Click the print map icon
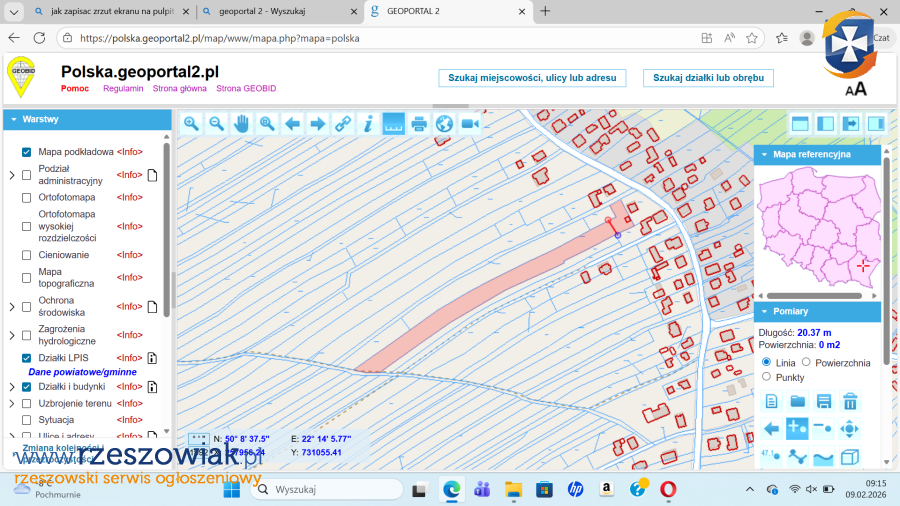Image resolution: width=900 pixels, height=506 pixels. pyautogui.click(x=419, y=124)
